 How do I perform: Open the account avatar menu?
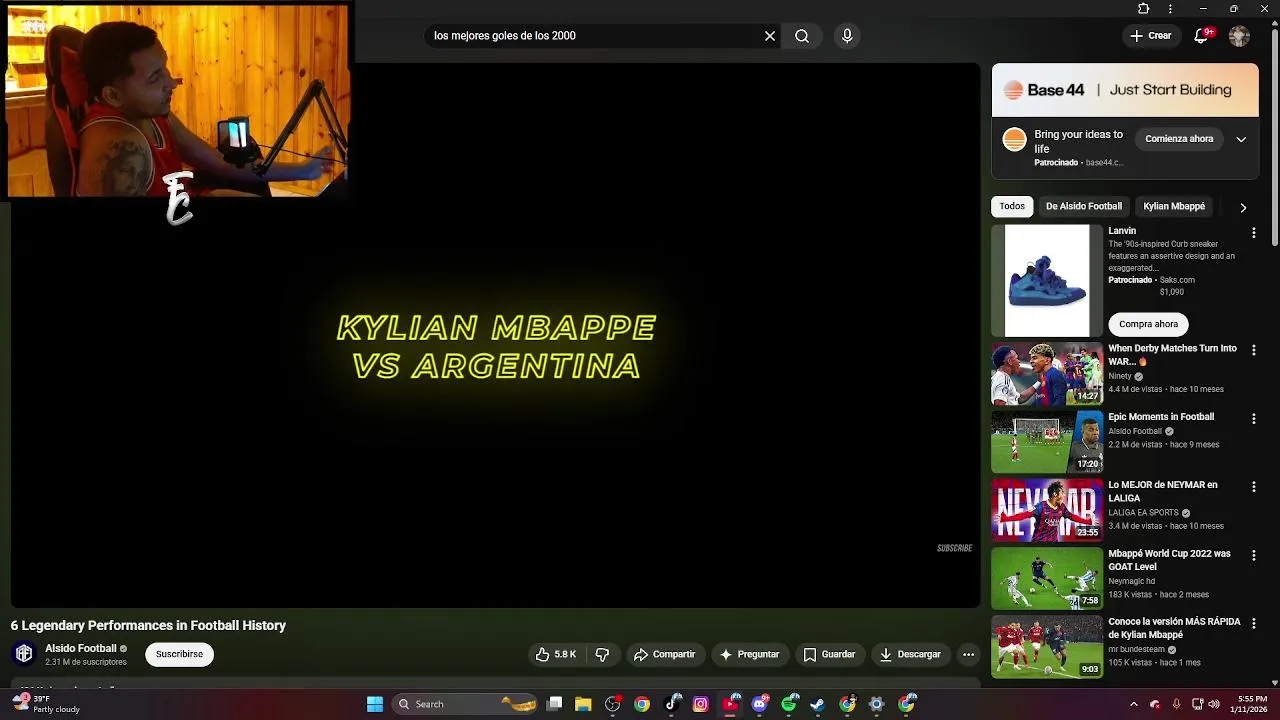click(x=1239, y=36)
